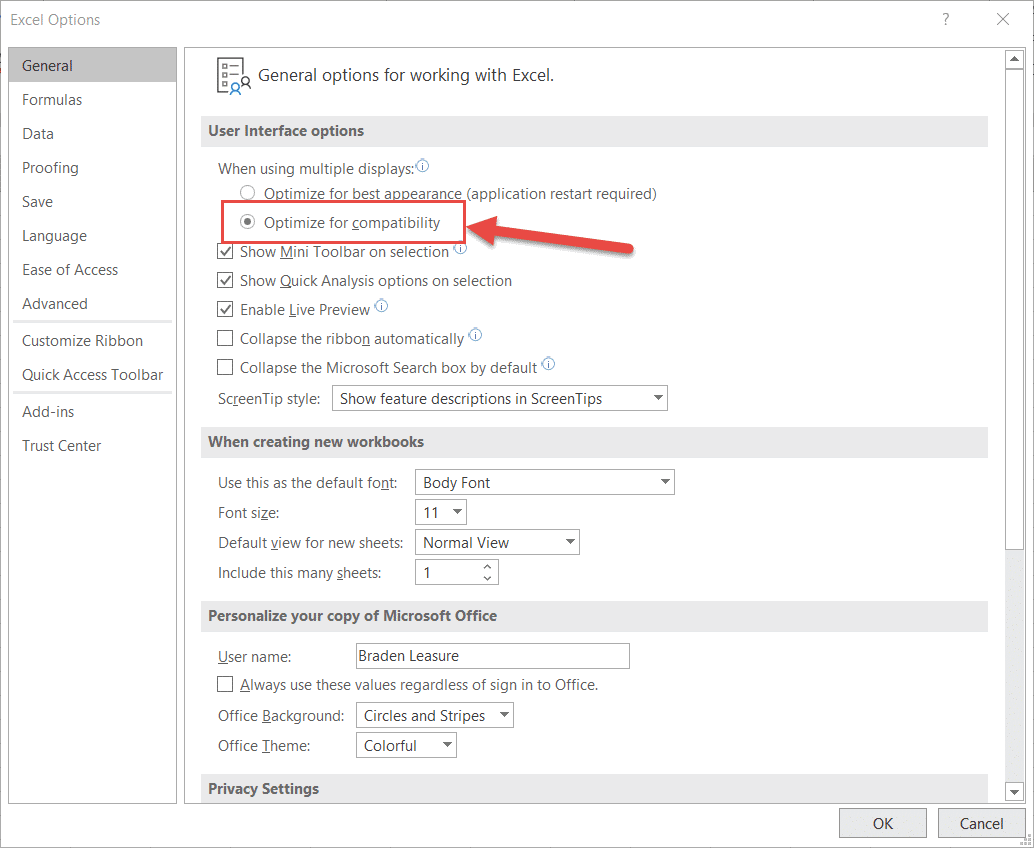This screenshot has width=1034, height=848.
Task: Open the Save category
Action: pyautogui.click(x=92, y=202)
